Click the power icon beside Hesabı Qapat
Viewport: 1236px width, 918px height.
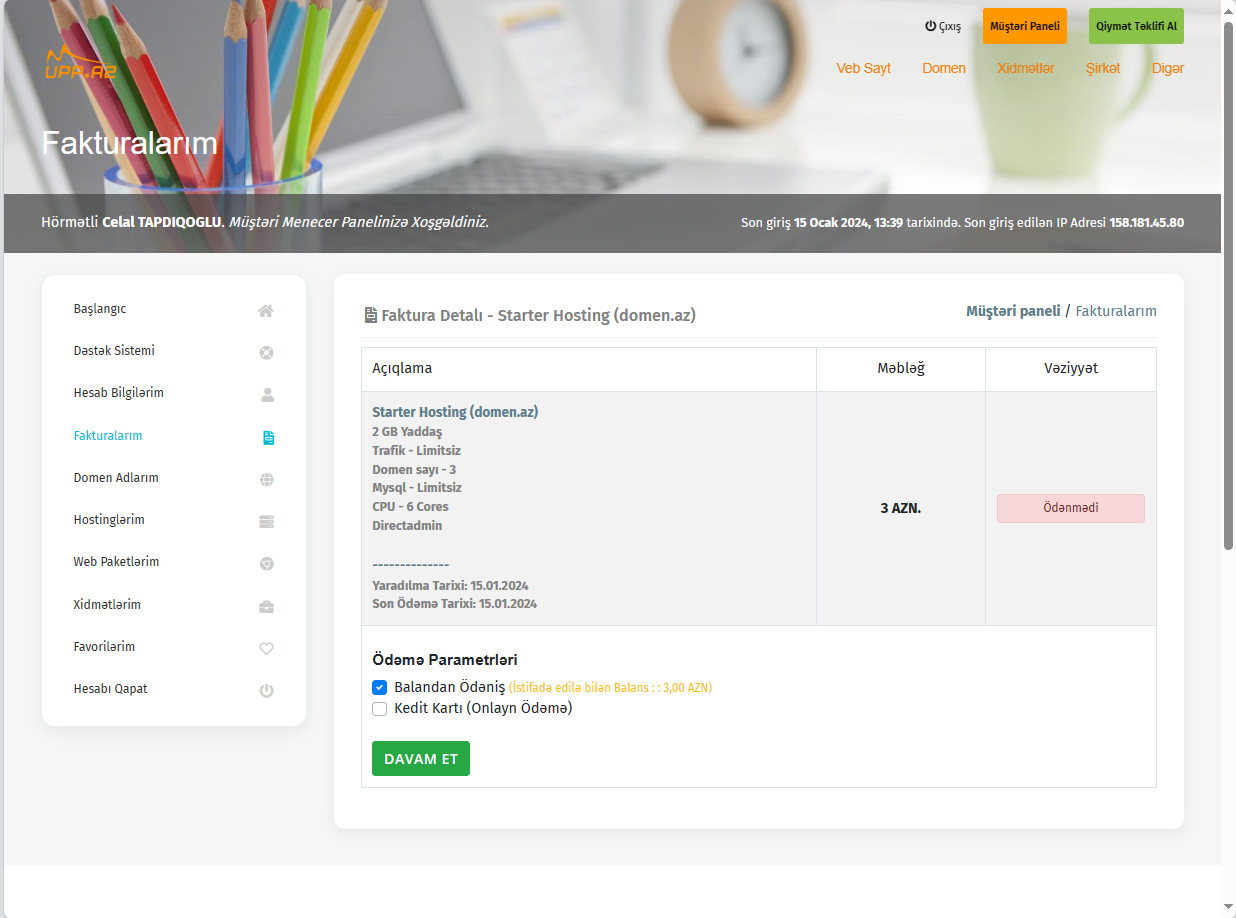point(266,691)
